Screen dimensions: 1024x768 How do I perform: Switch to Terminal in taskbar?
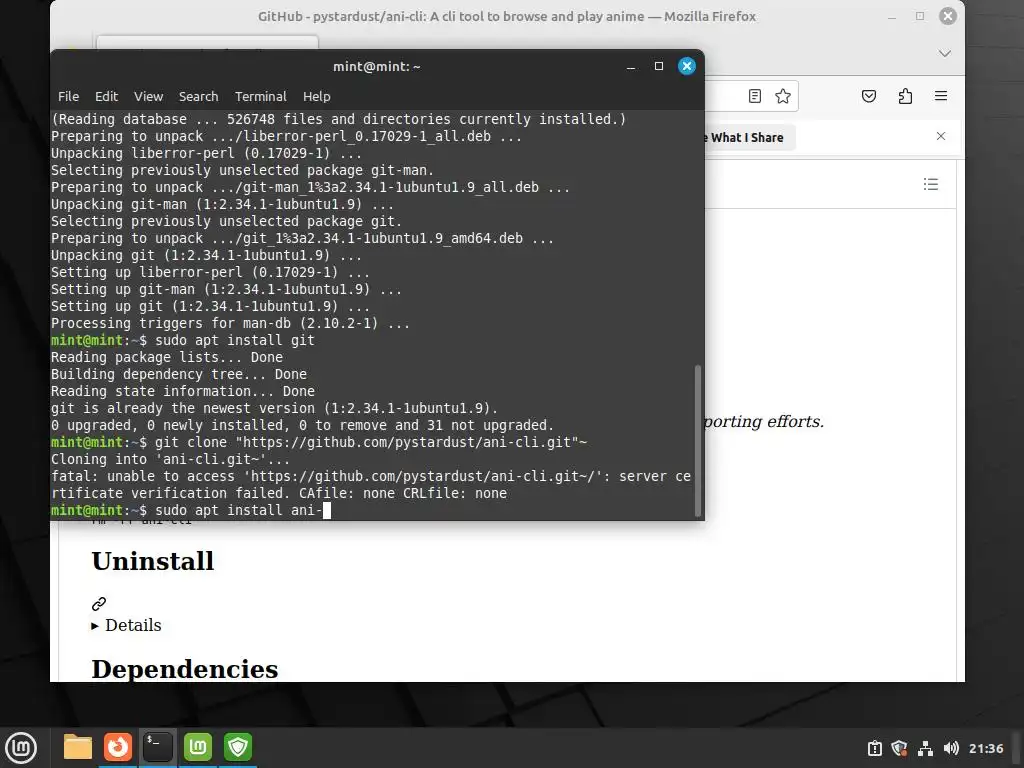157,747
